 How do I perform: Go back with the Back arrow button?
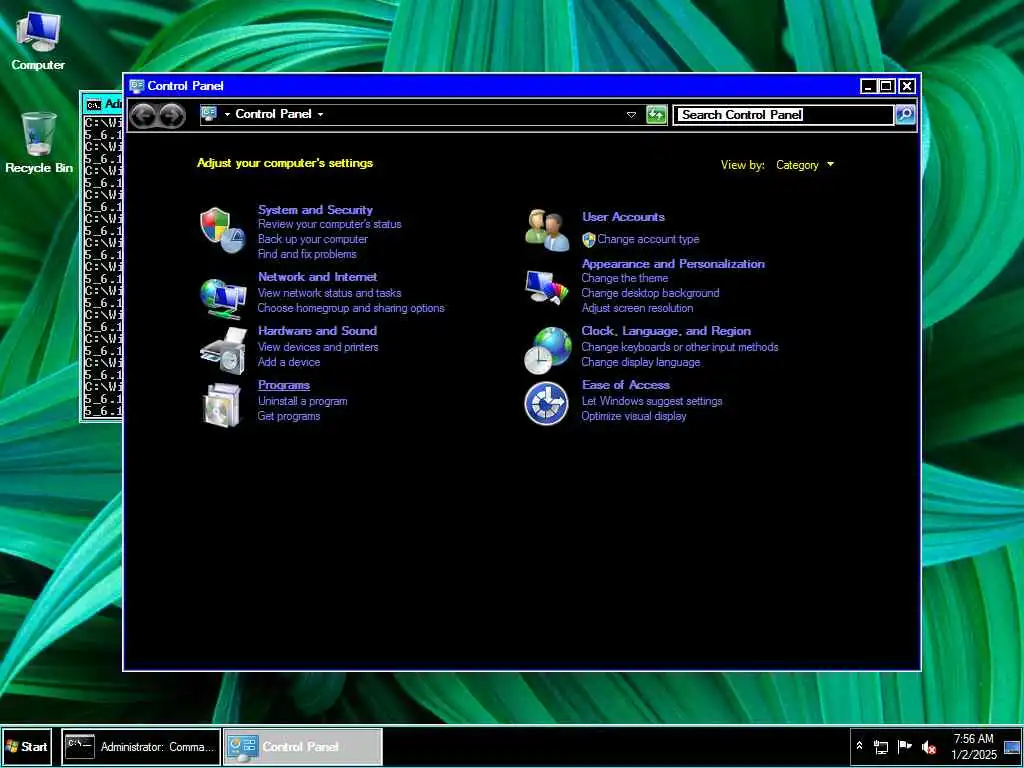[x=143, y=116]
